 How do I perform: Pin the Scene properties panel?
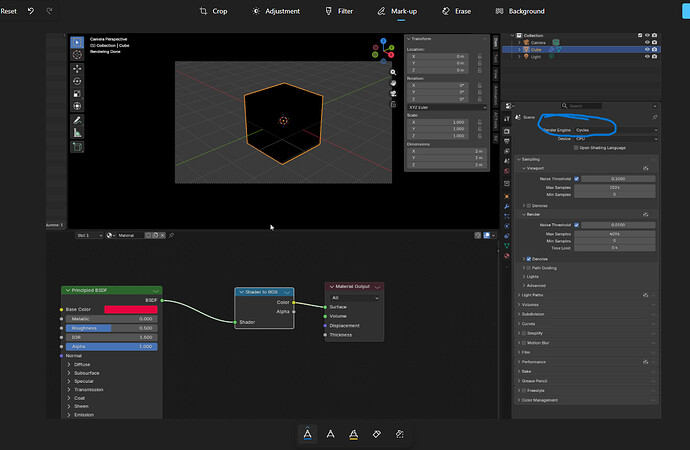click(x=654, y=117)
